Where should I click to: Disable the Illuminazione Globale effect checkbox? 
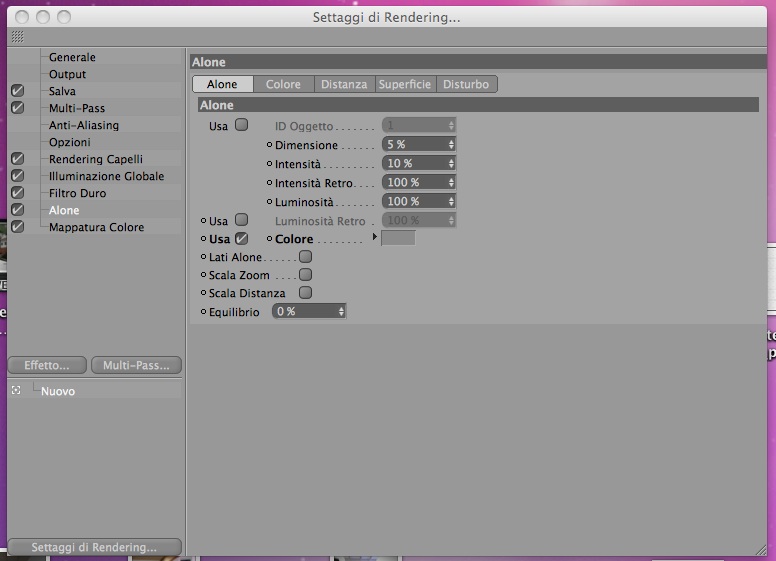coord(17,176)
